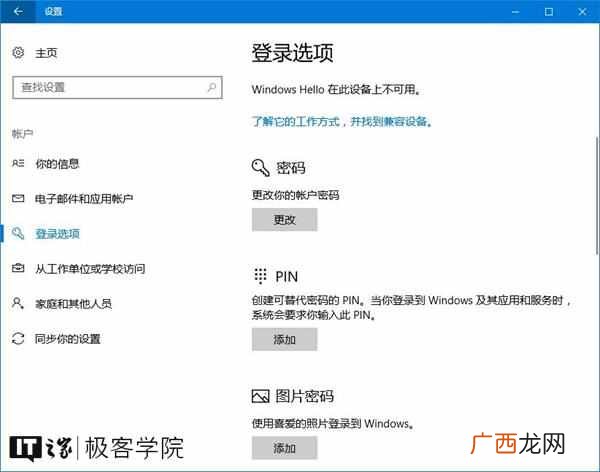Click the 密码 section heading text
The height and width of the screenshot is (472, 600).
point(291,168)
